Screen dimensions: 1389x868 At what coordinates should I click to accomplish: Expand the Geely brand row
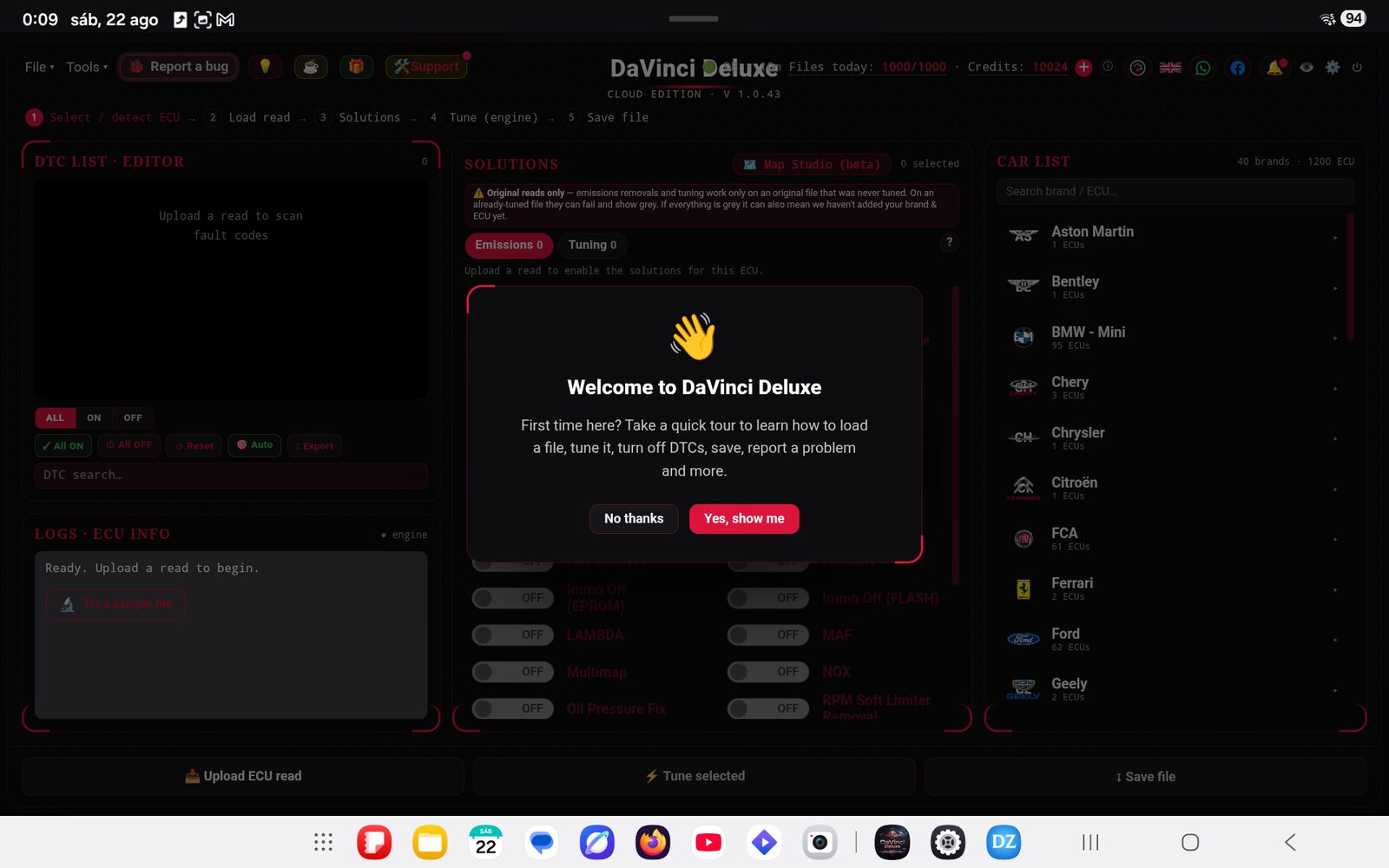(1174, 690)
